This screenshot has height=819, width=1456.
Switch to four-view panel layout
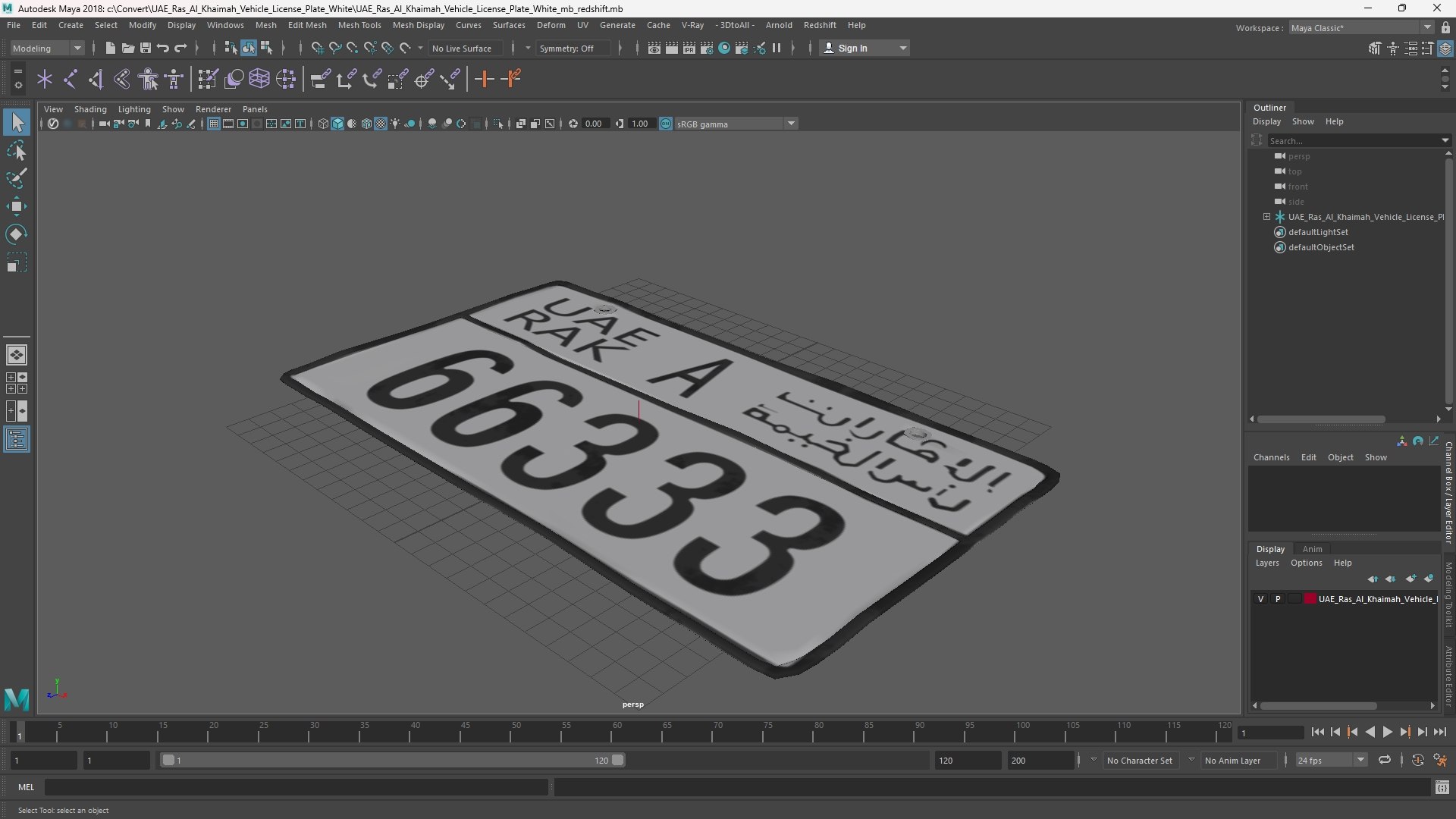pos(17,383)
